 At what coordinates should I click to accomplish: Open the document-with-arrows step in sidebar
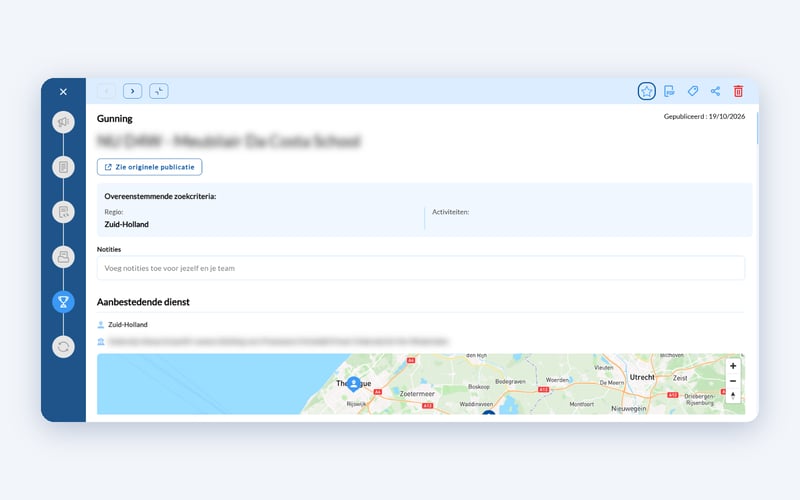click(63, 212)
